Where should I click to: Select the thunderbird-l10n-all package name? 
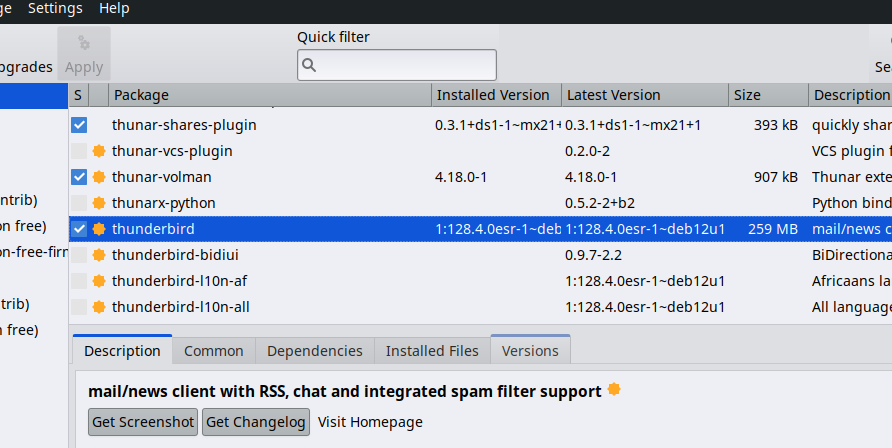coord(180,307)
